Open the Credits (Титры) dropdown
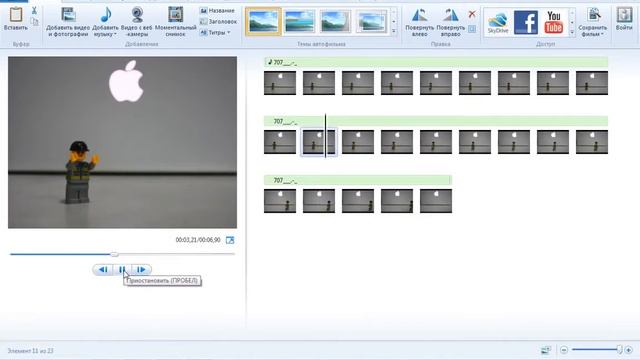This screenshot has height=360, width=640. point(216,32)
